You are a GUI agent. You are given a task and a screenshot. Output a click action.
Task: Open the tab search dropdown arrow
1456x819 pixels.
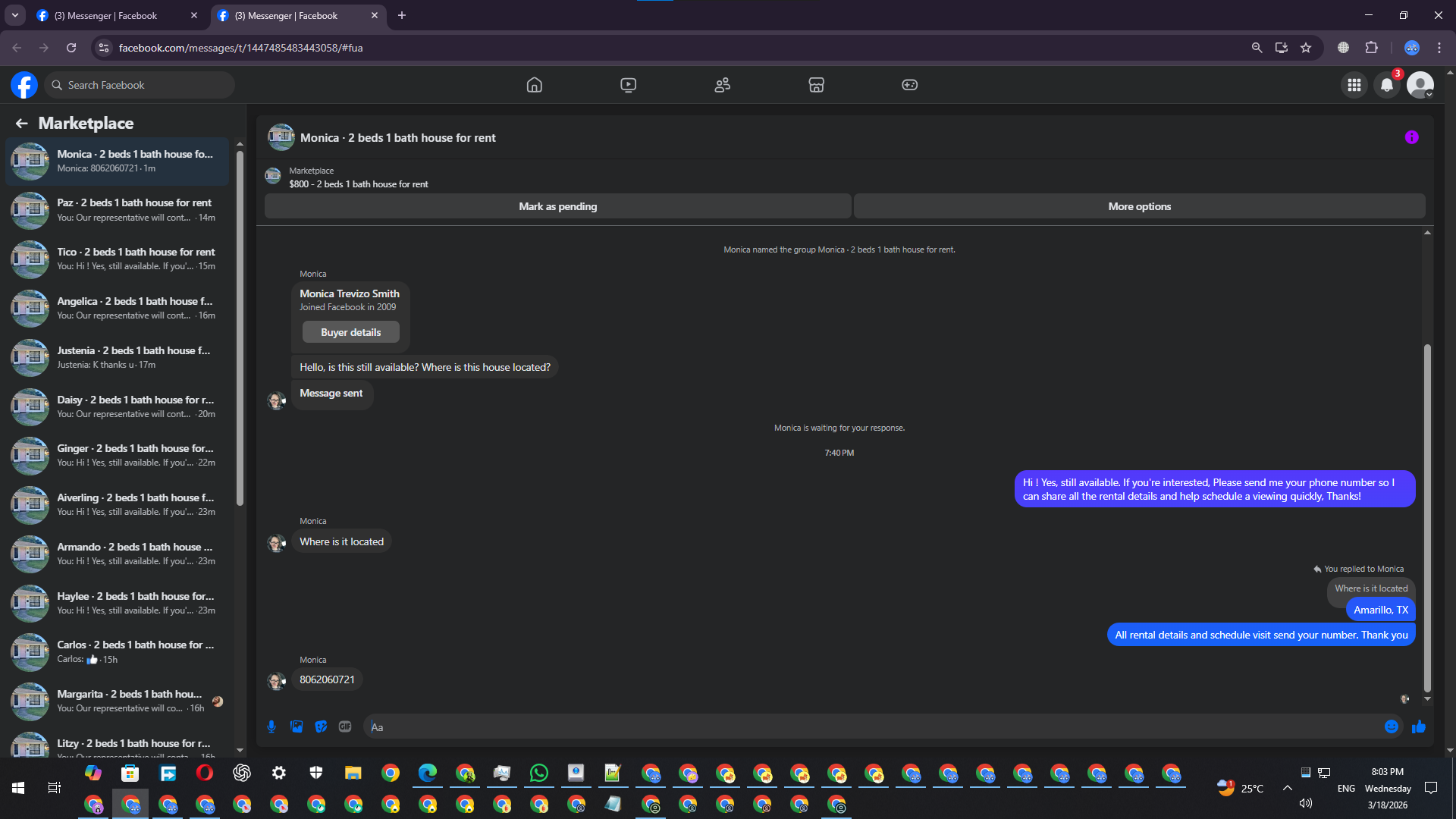(14, 15)
